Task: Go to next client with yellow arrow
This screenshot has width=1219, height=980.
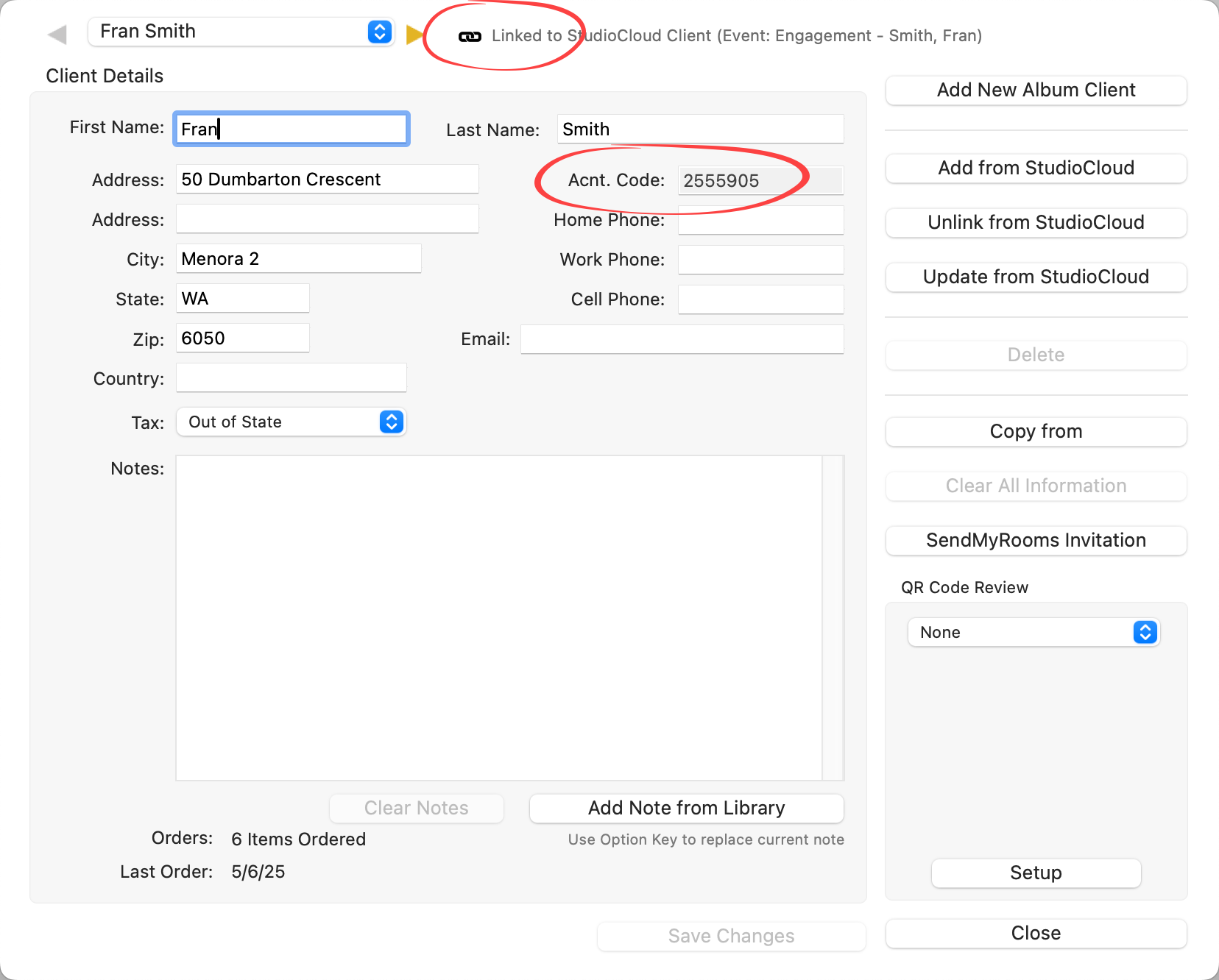Action: pyautogui.click(x=414, y=35)
